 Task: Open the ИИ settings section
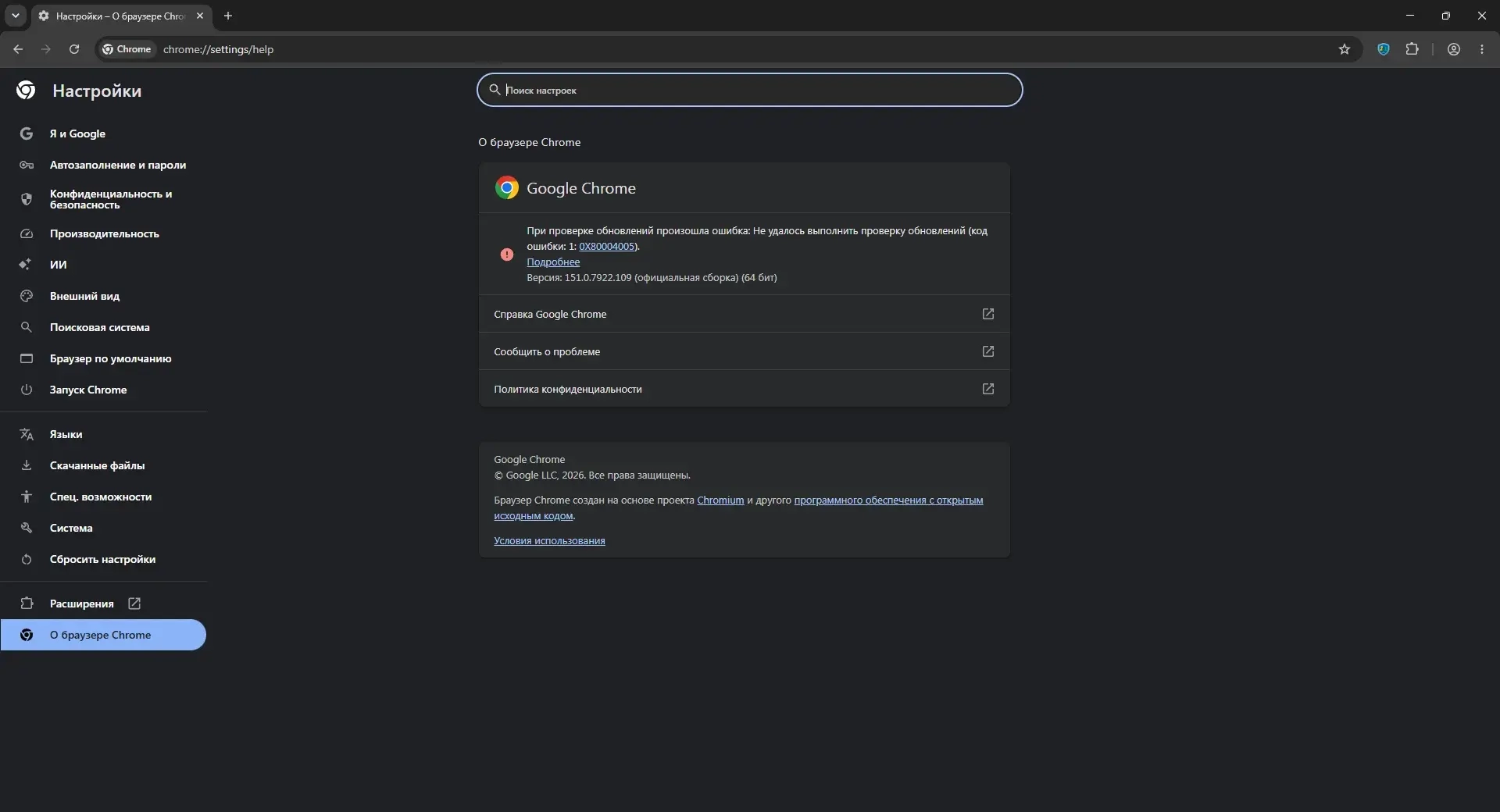coord(104,265)
